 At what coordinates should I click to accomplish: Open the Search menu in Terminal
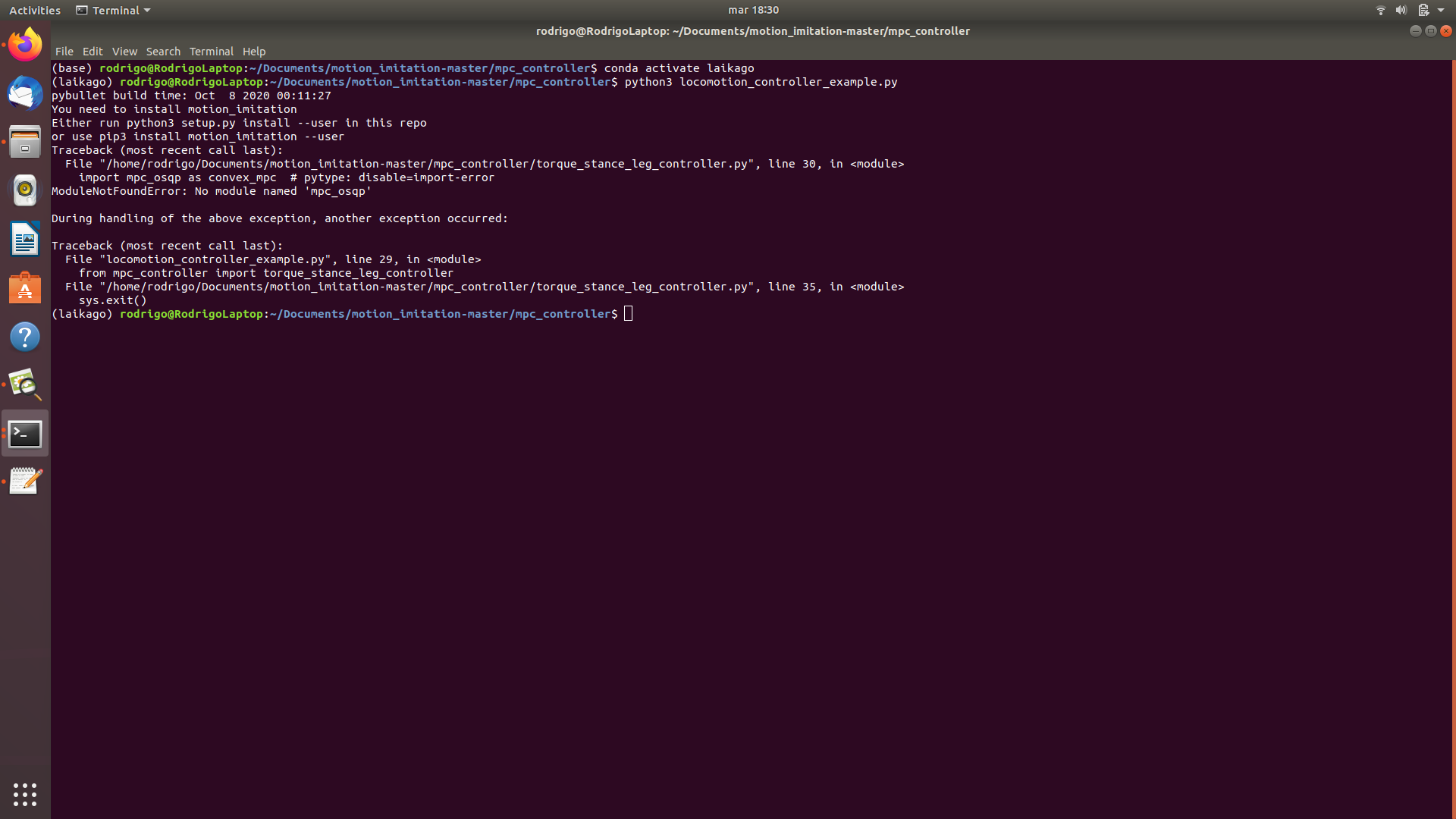(x=163, y=51)
